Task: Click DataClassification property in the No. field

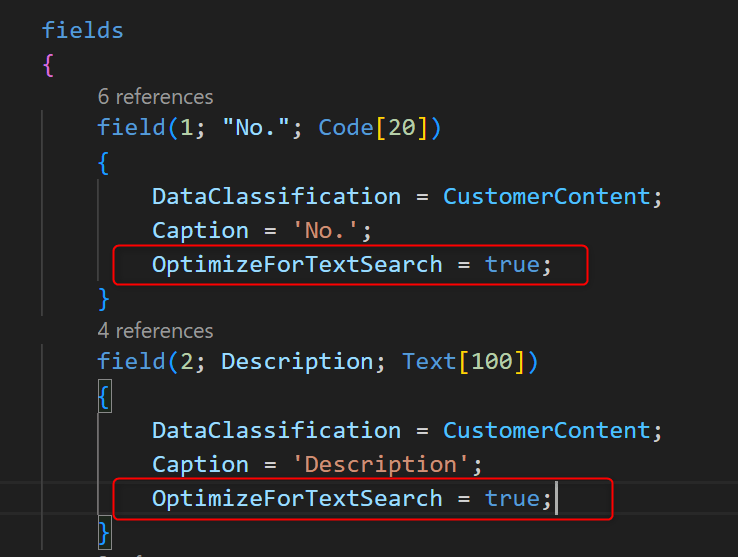Action: (277, 196)
